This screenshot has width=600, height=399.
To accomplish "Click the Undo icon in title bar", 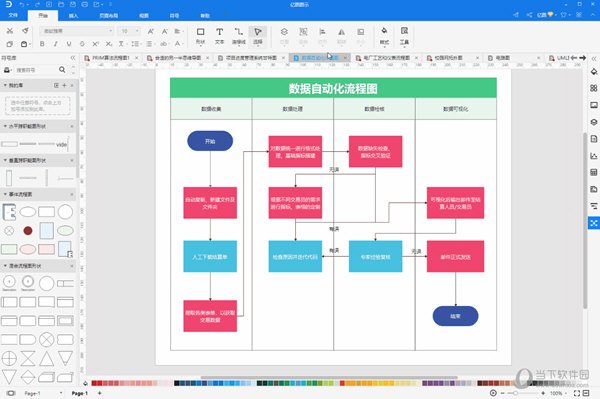I will [x=22, y=5].
